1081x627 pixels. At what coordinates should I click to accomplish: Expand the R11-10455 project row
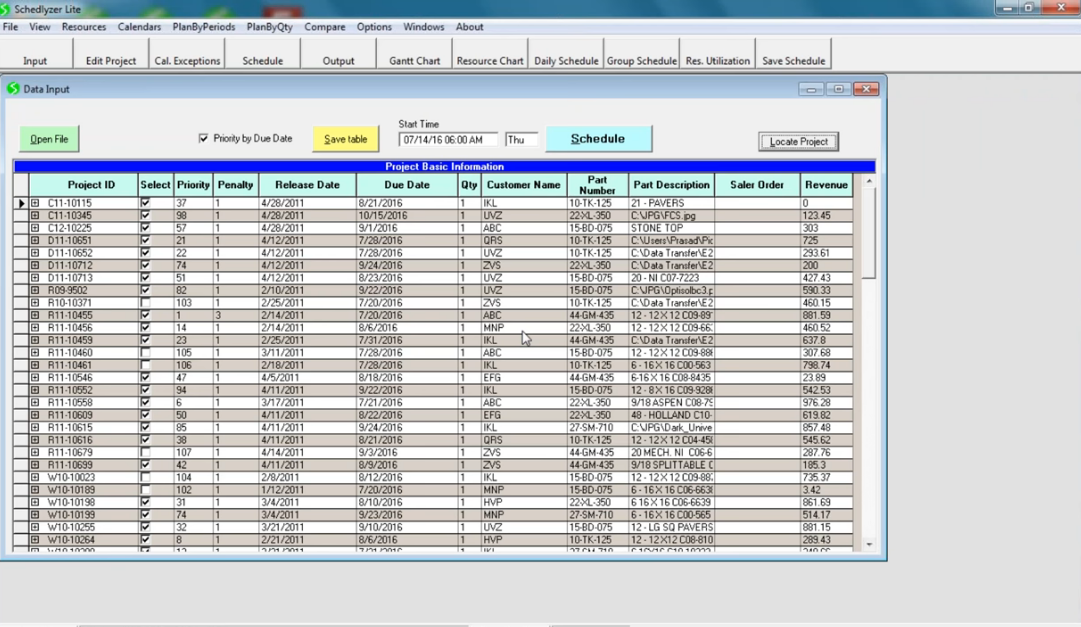[35, 315]
